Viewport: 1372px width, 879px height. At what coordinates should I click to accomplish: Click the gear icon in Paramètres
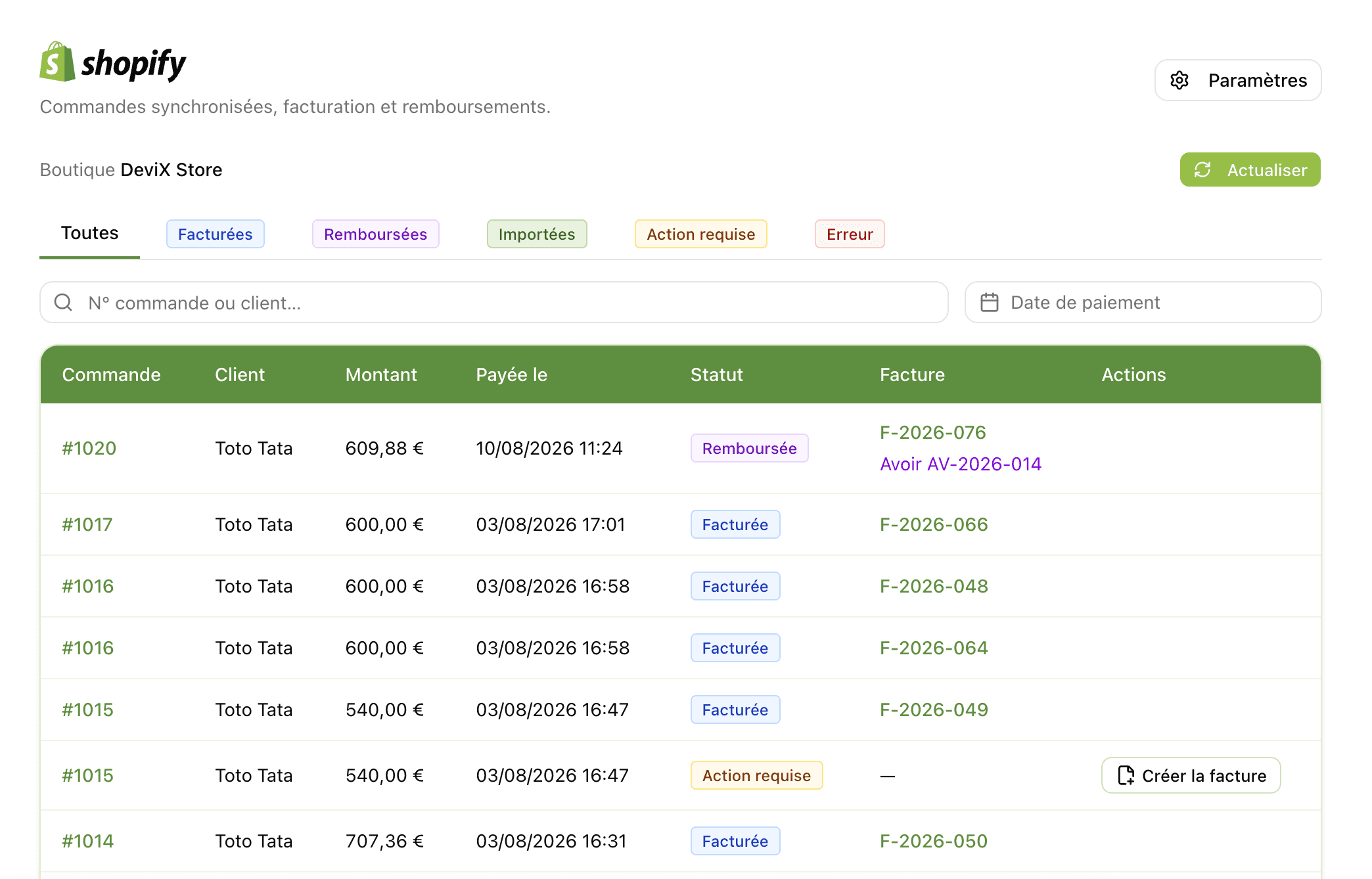(1179, 80)
